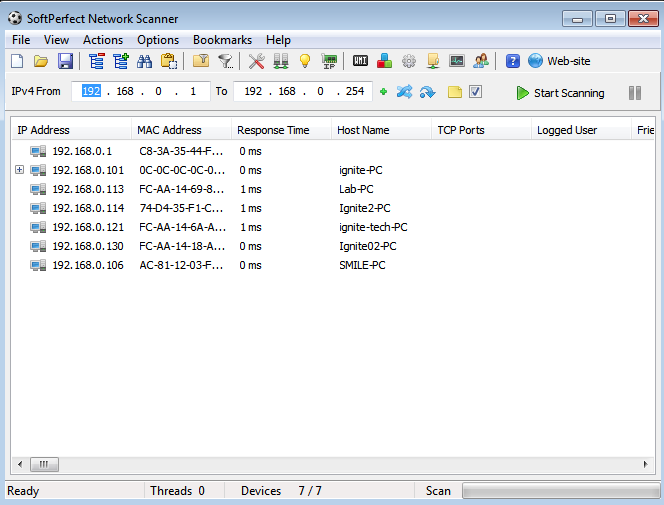Image resolution: width=664 pixels, height=505 pixels.
Task: Click the light bulb toolbar icon
Action: (305, 61)
